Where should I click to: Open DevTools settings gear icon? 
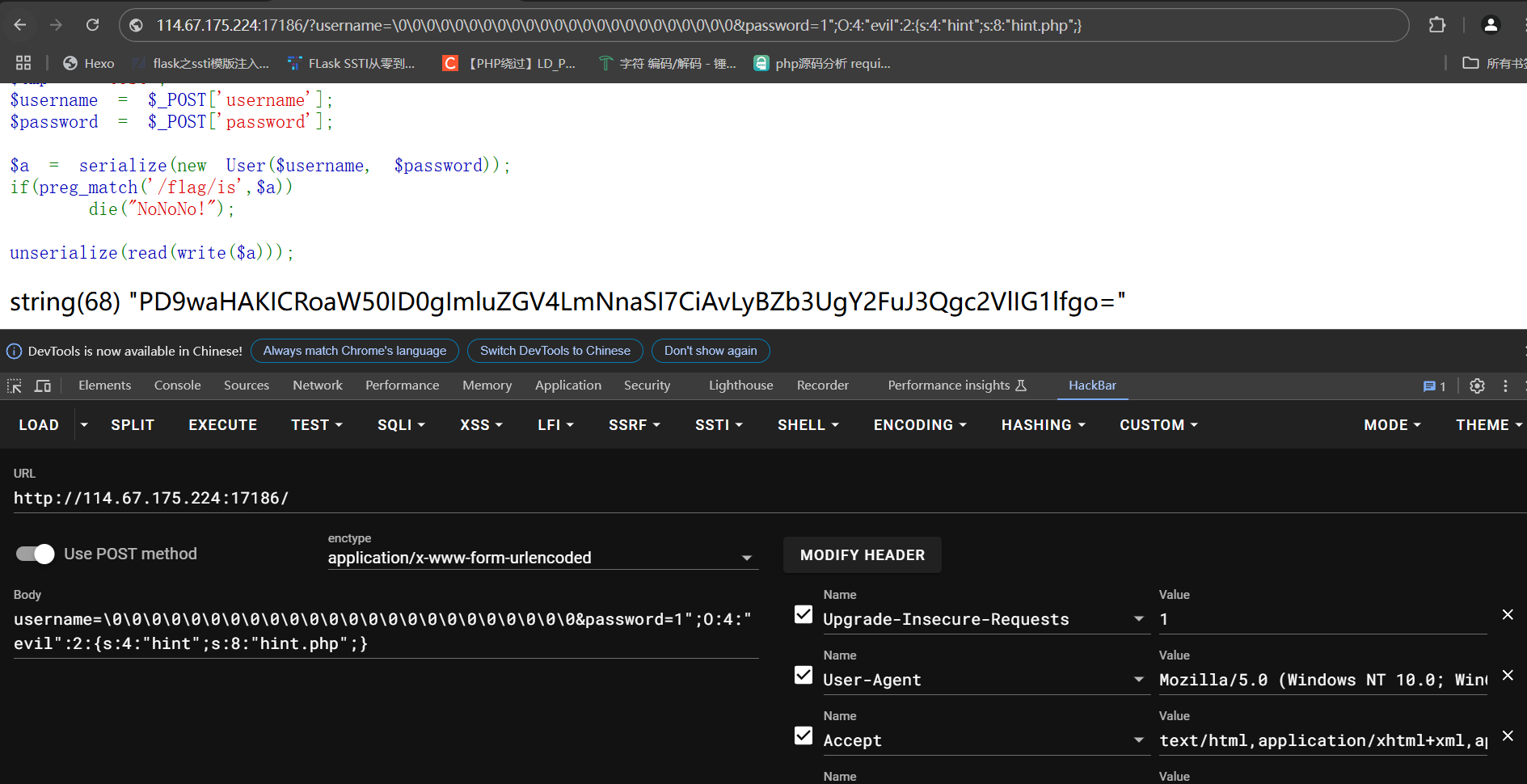[1477, 386]
